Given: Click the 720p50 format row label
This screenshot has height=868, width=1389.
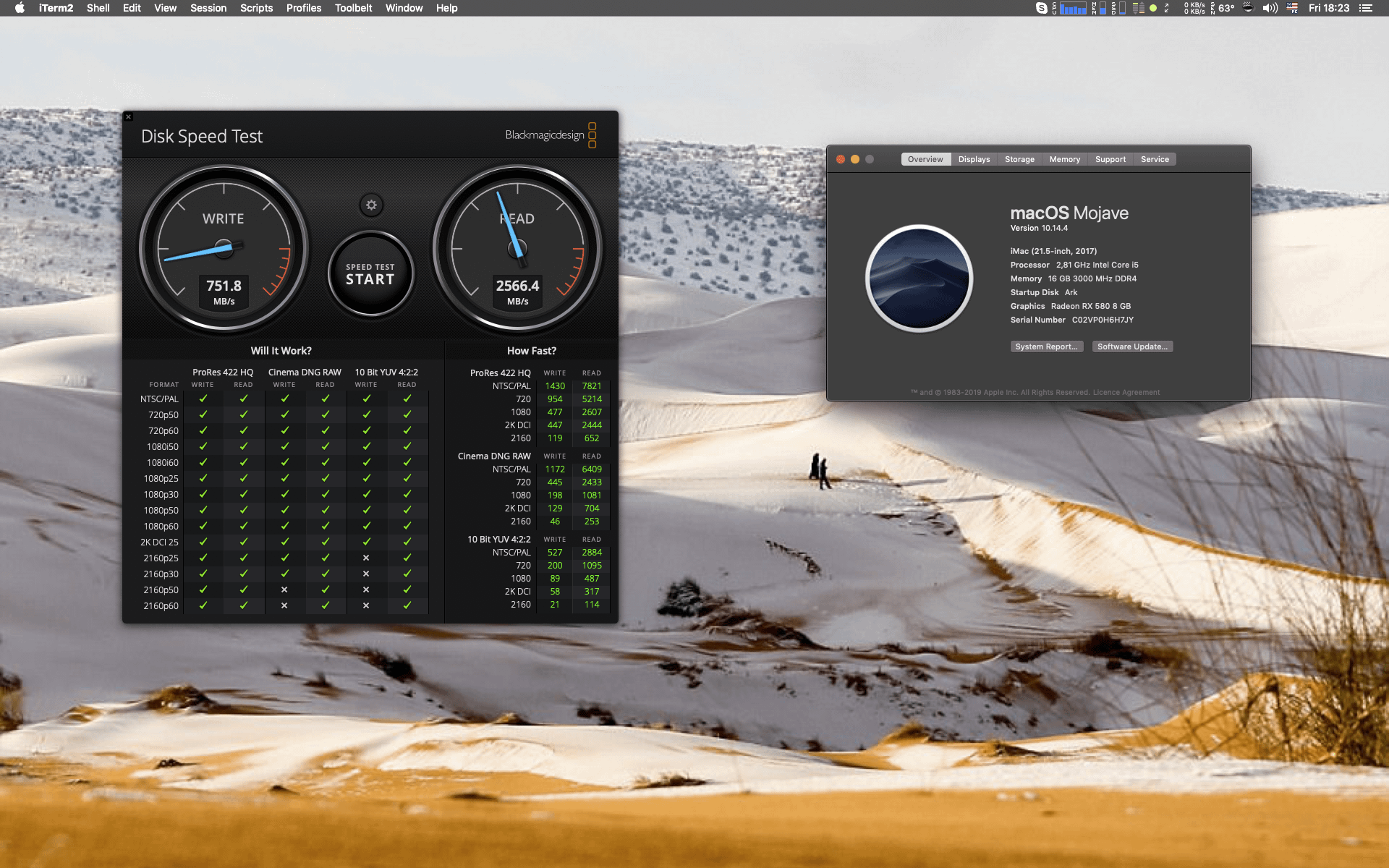Looking at the screenshot, I should point(163,415).
